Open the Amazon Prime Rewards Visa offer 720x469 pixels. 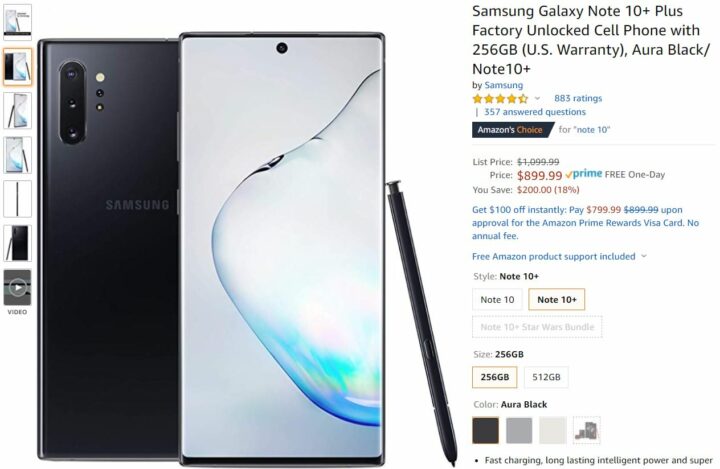(585, 223)
